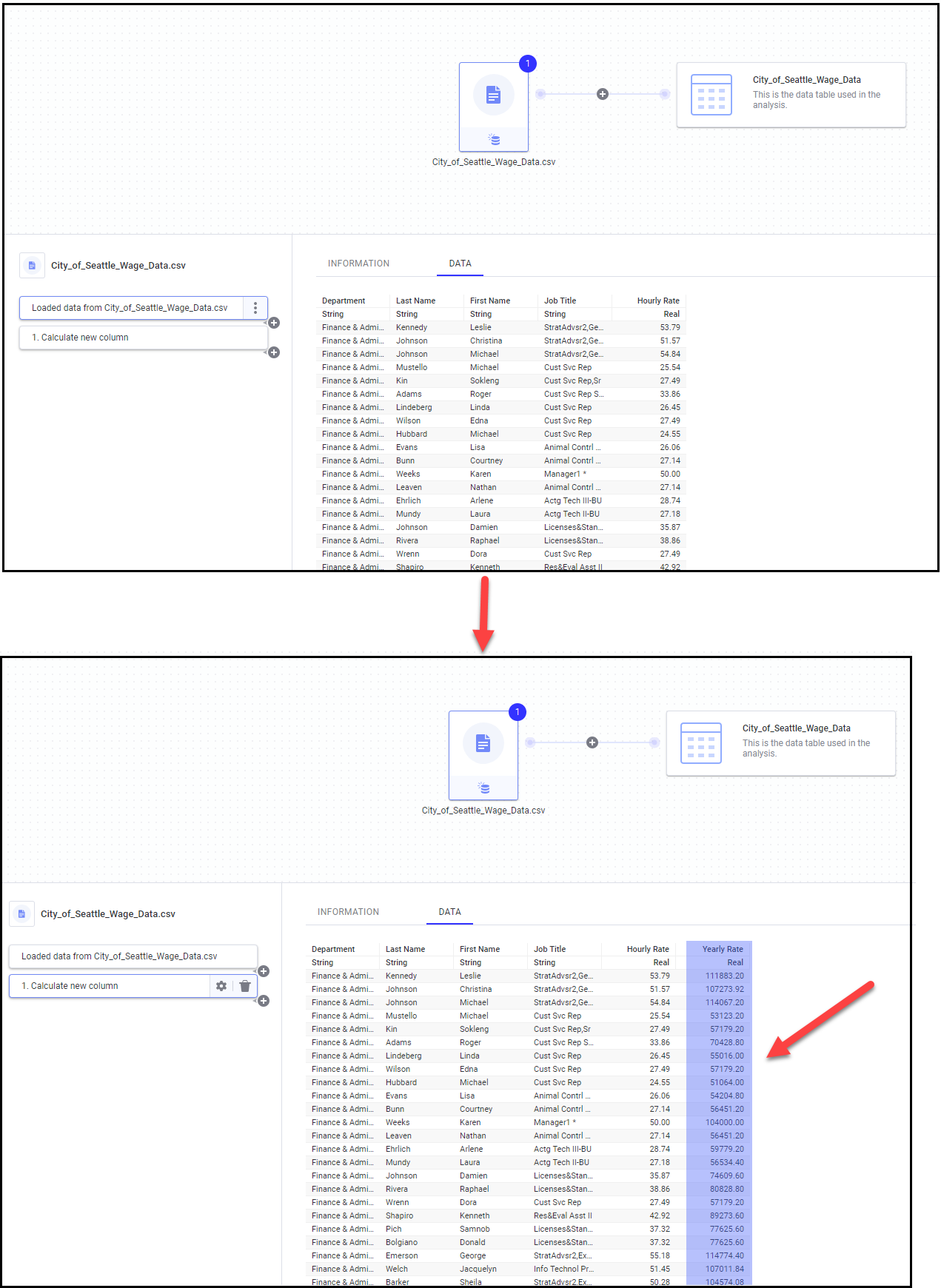Select the Yearly Rate column header

[x=722, y=949]
